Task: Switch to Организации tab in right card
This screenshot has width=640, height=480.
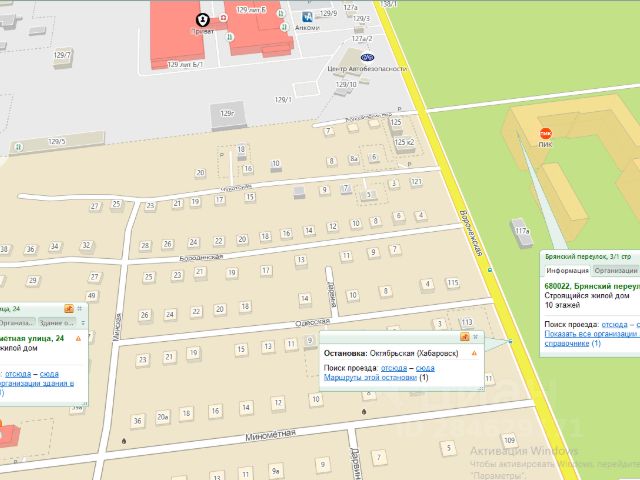Action: coord(615,270)
